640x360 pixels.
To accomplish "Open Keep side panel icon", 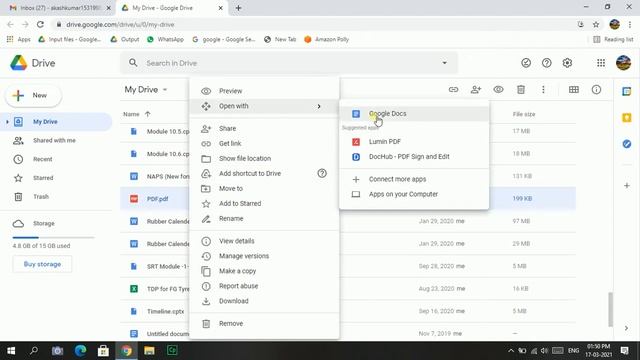I will [x=627, y=118].
